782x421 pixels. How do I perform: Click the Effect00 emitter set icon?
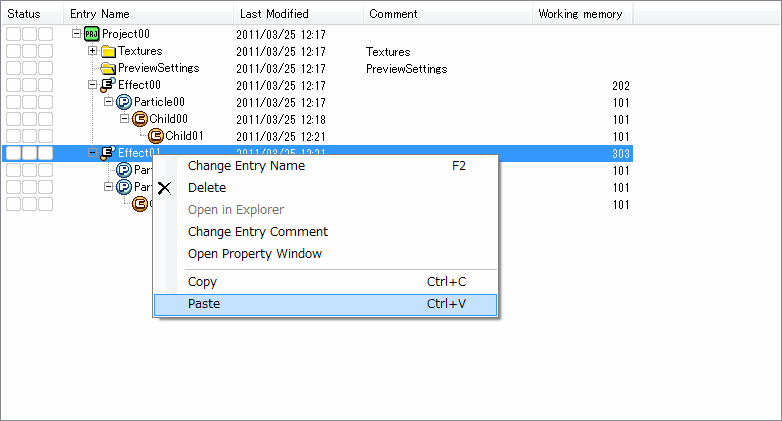109,85
